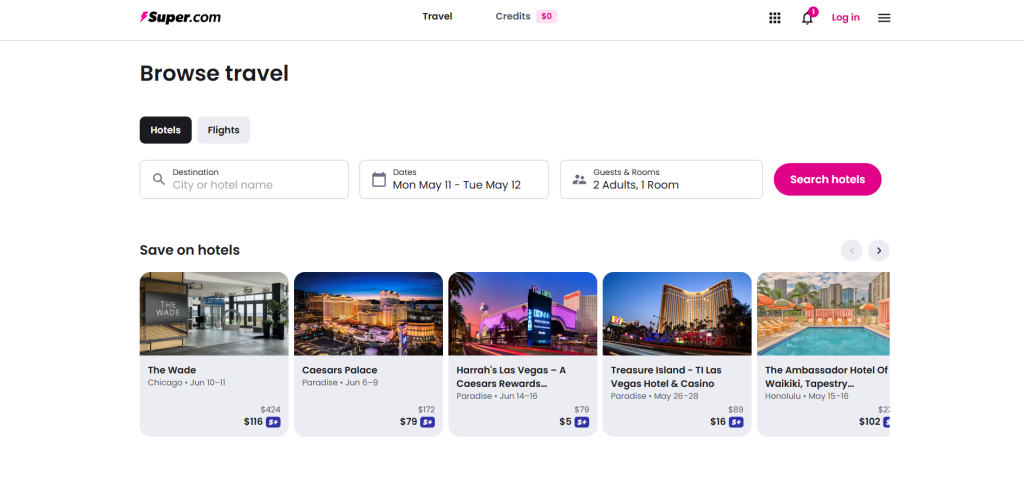Open the notifications bell

[808, 18]
